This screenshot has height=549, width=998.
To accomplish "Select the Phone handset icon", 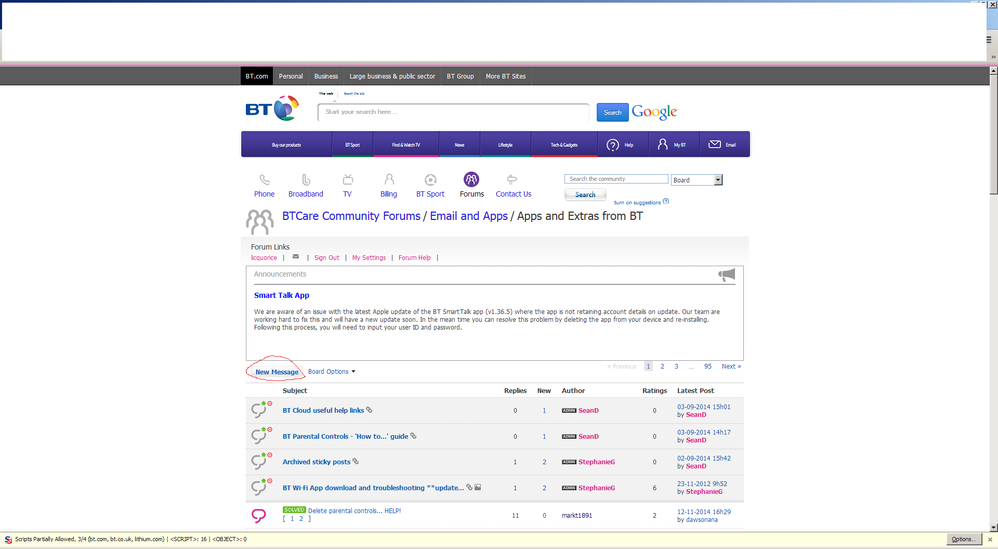I will coord(264,180).
